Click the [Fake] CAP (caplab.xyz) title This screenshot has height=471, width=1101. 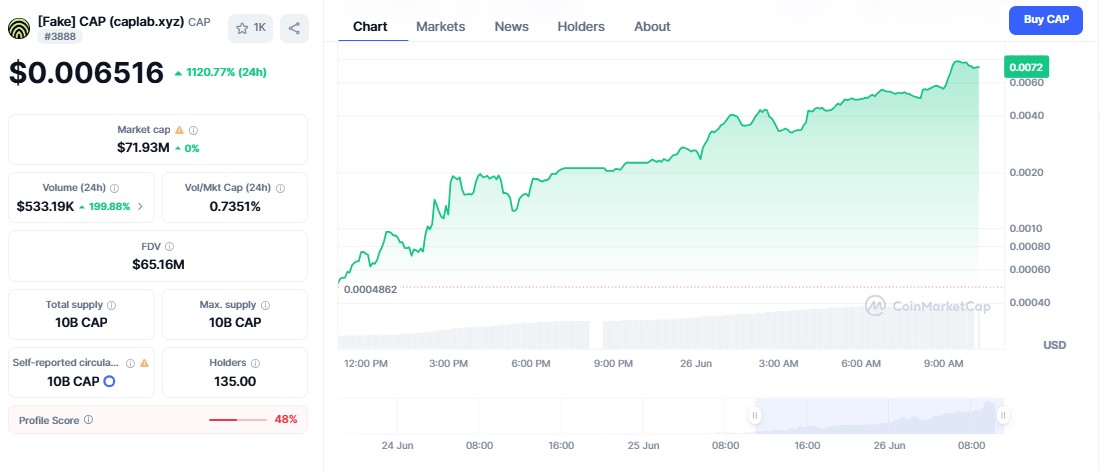pos(111,21)
